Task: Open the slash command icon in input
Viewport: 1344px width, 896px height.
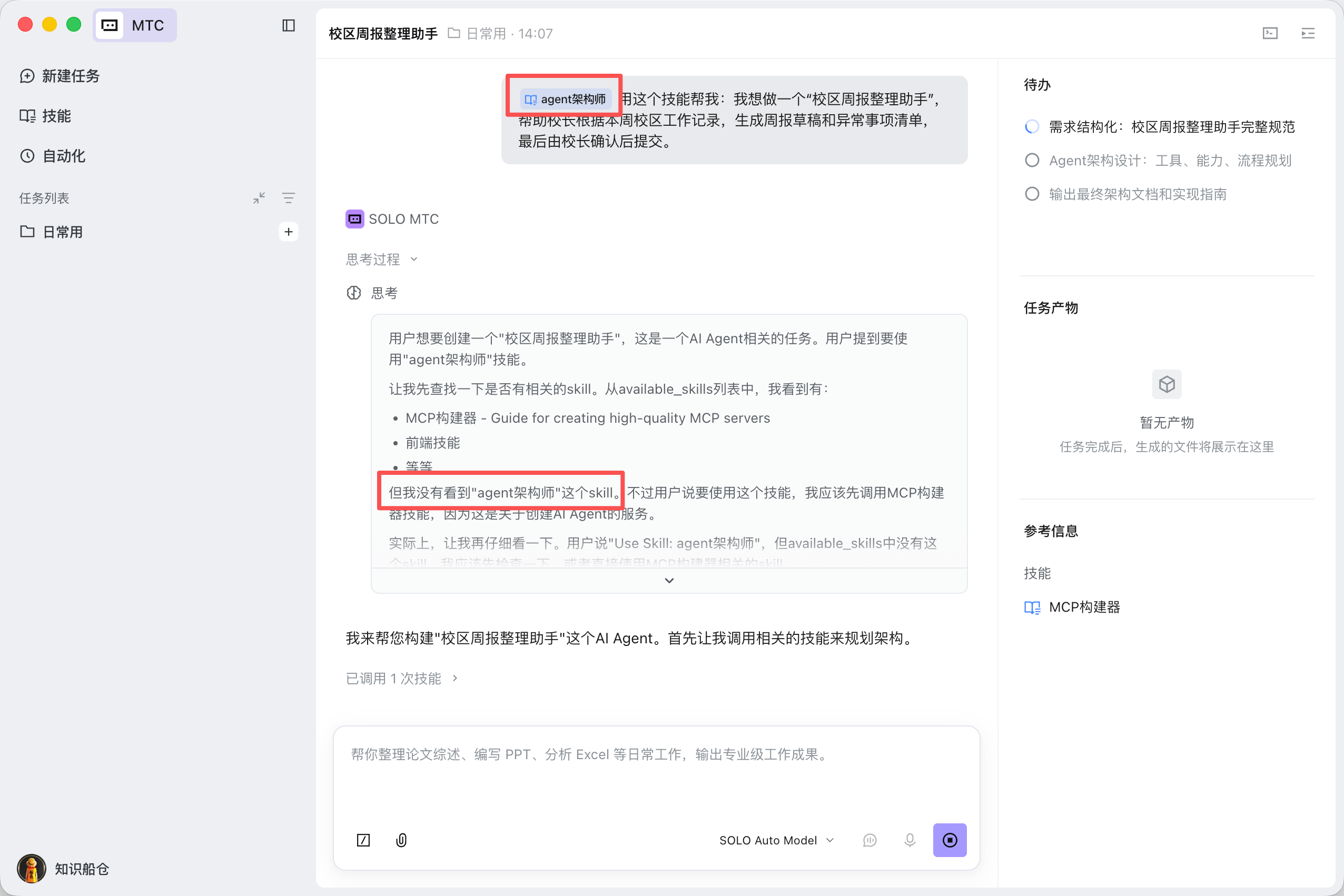Action: pos(363,840)
